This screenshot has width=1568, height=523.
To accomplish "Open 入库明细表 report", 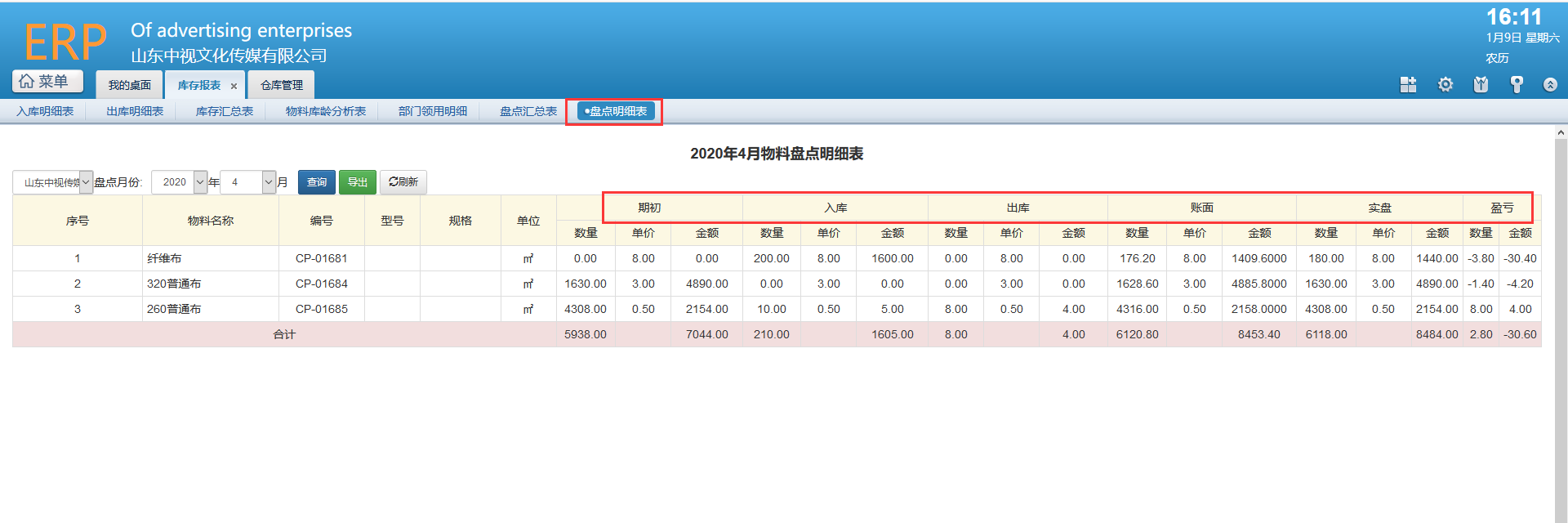I will click(45, 111).
